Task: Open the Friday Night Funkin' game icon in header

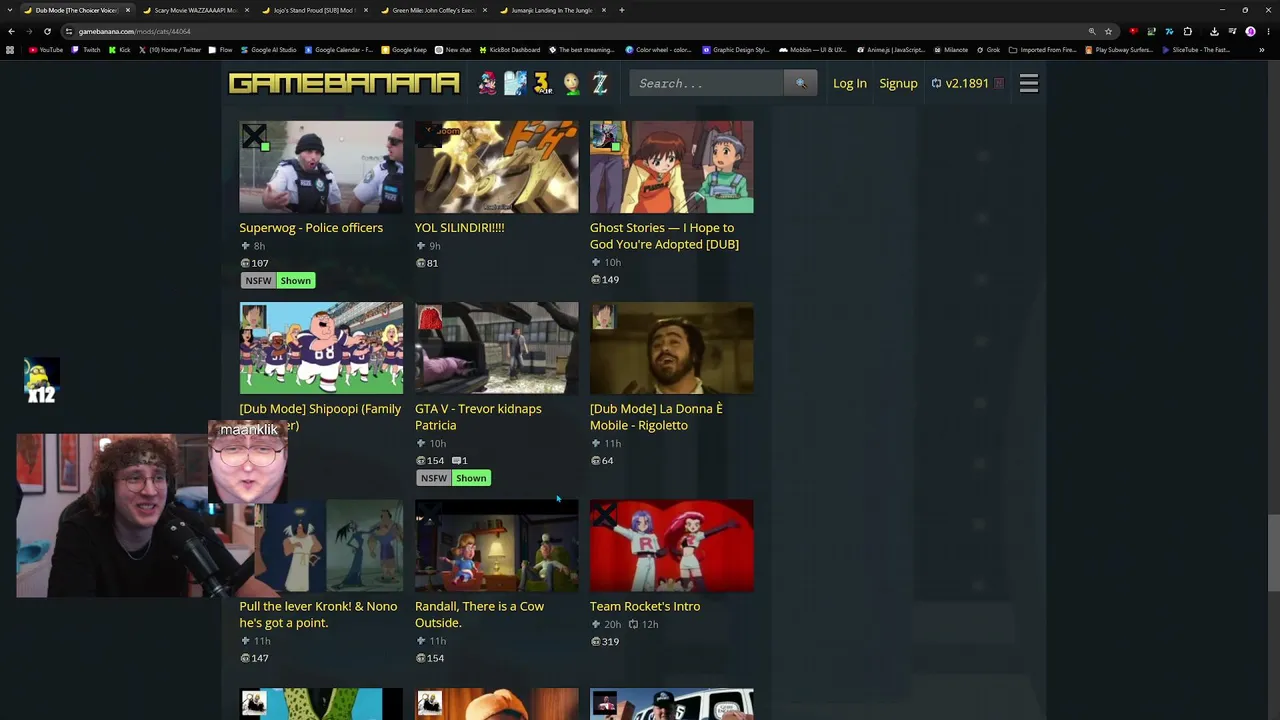Action: tap(487, 83)
